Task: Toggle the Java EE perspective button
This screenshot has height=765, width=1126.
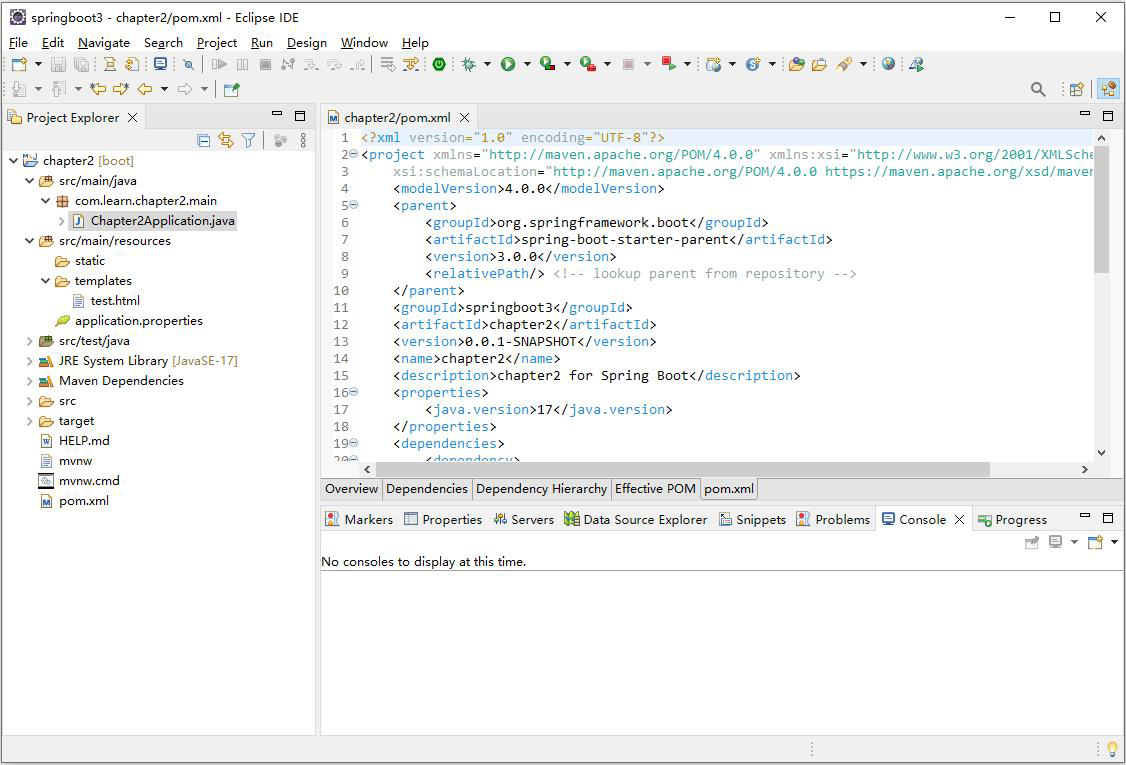Action: click(1109, 89)
